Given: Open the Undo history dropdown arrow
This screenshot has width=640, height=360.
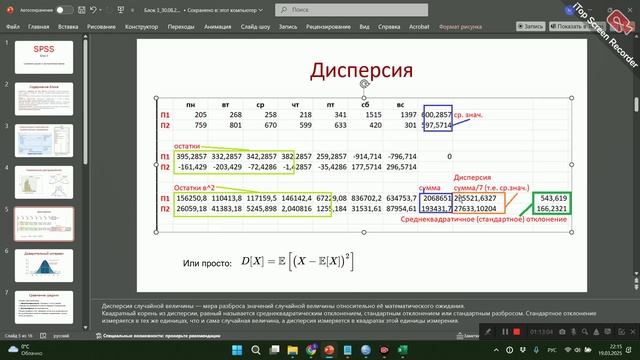Looking at the screenshot, I should pos(101,10).
